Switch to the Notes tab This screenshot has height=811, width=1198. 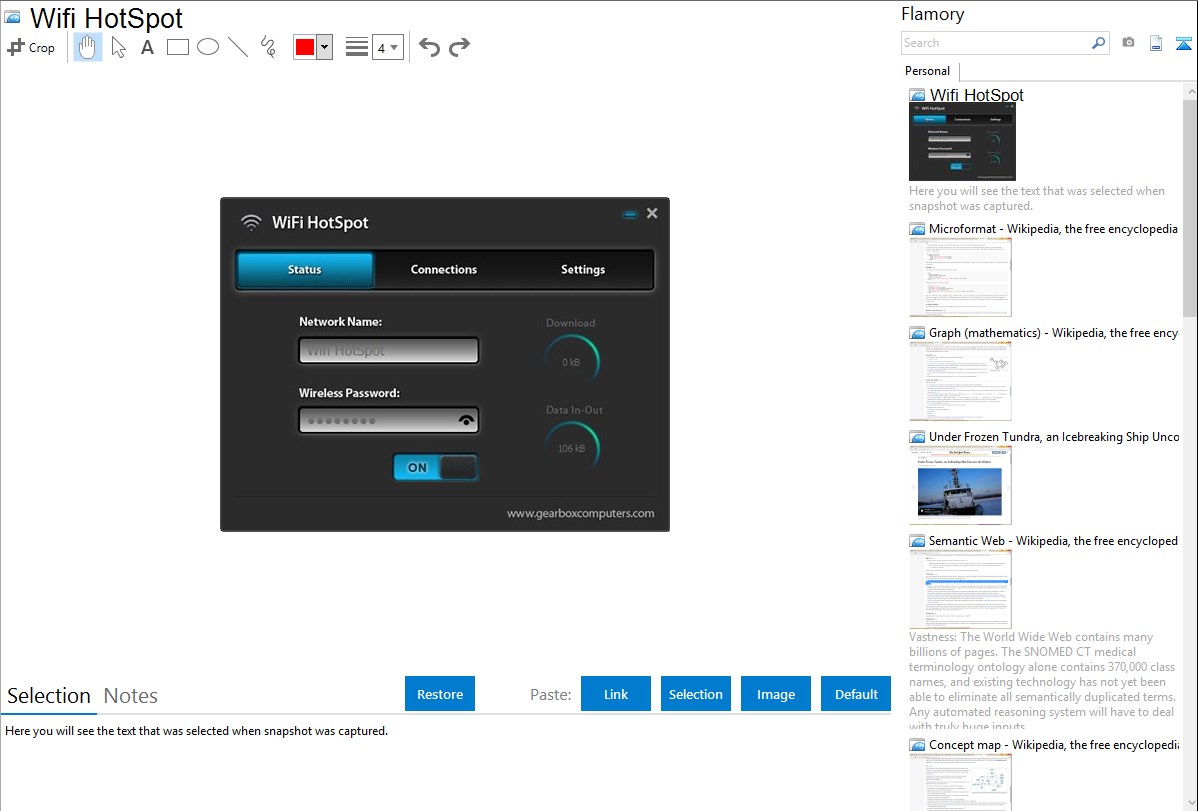click(x=130, y=696)
